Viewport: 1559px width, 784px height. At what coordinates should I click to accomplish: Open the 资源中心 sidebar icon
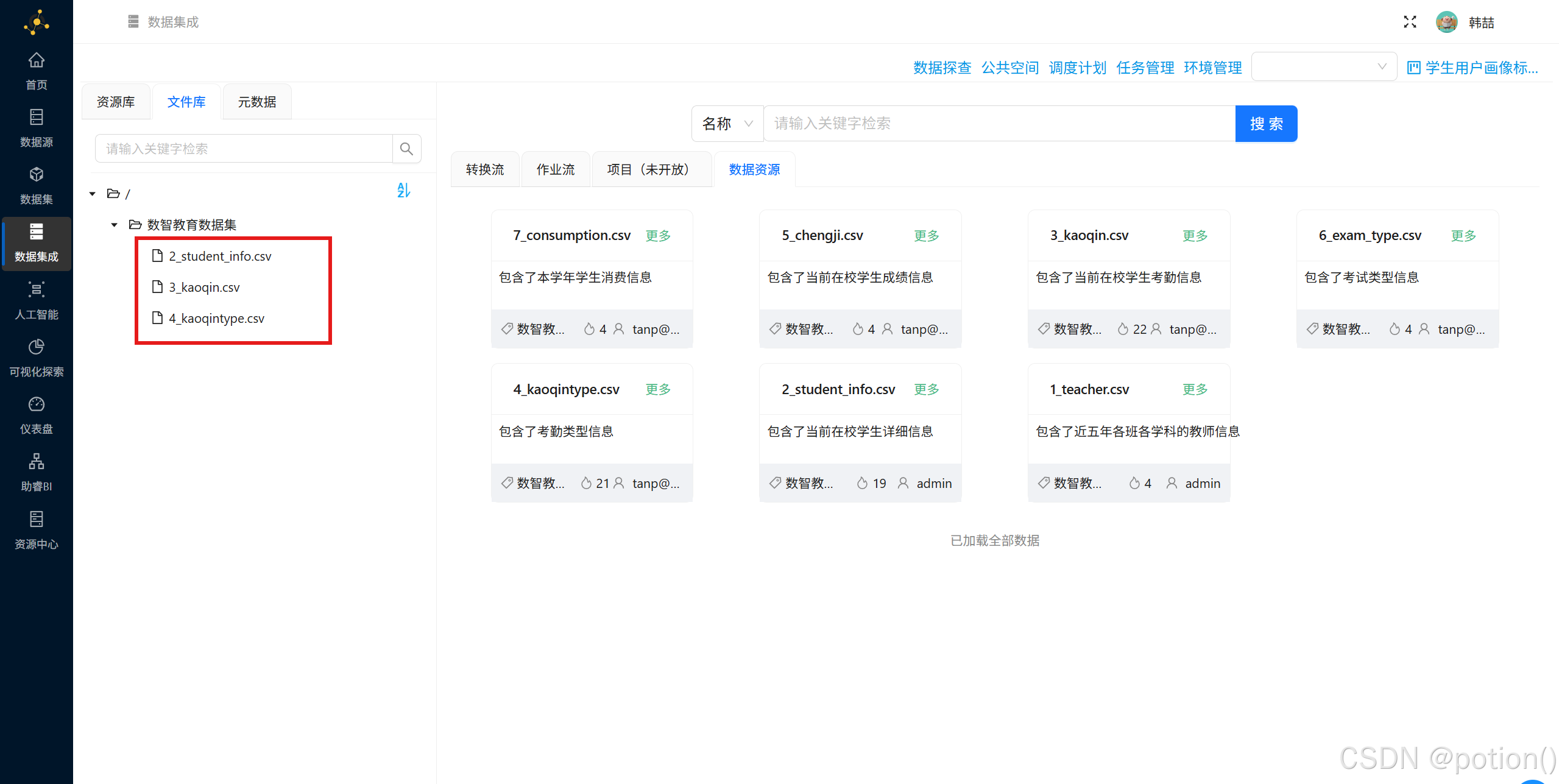37,520
